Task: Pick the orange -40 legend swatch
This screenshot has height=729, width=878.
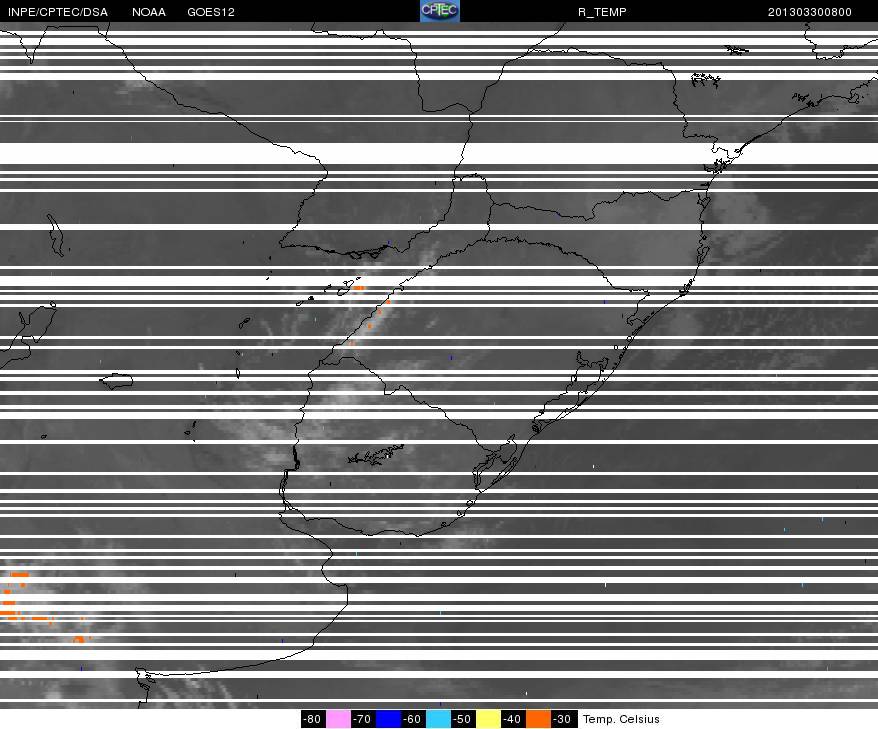Action: [x=538, y=719]
